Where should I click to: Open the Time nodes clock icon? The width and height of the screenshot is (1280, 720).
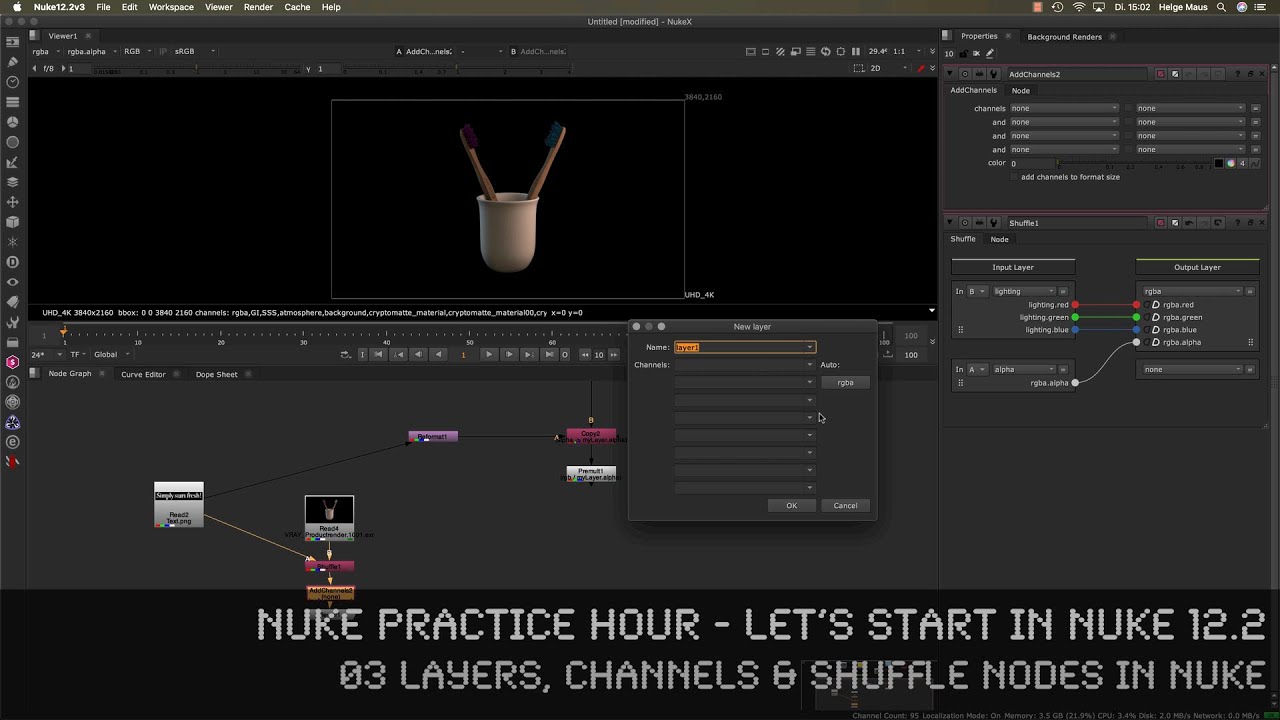13,82
